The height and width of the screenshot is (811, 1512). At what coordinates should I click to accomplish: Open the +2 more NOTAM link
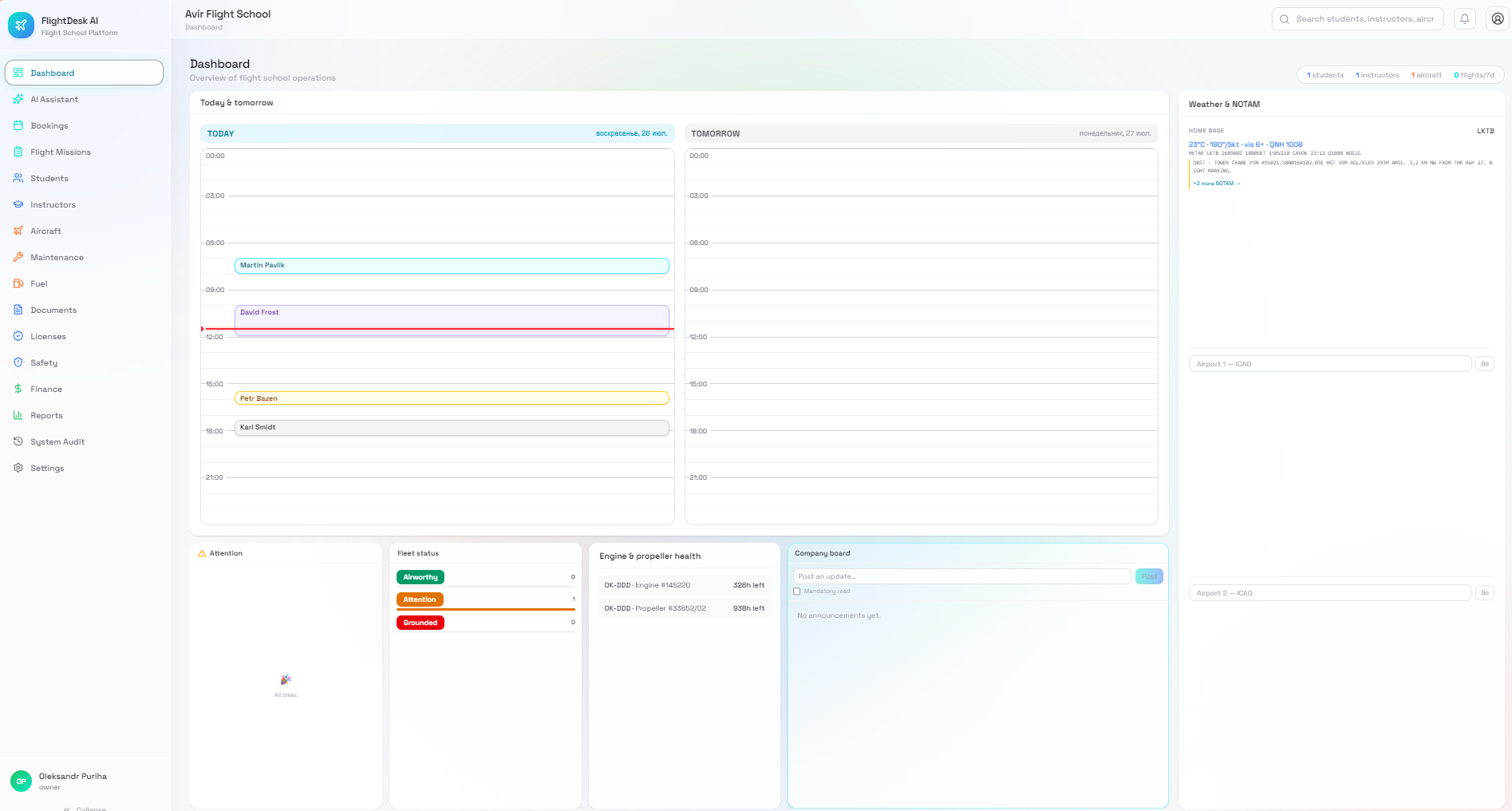[x=1217, y=184]
